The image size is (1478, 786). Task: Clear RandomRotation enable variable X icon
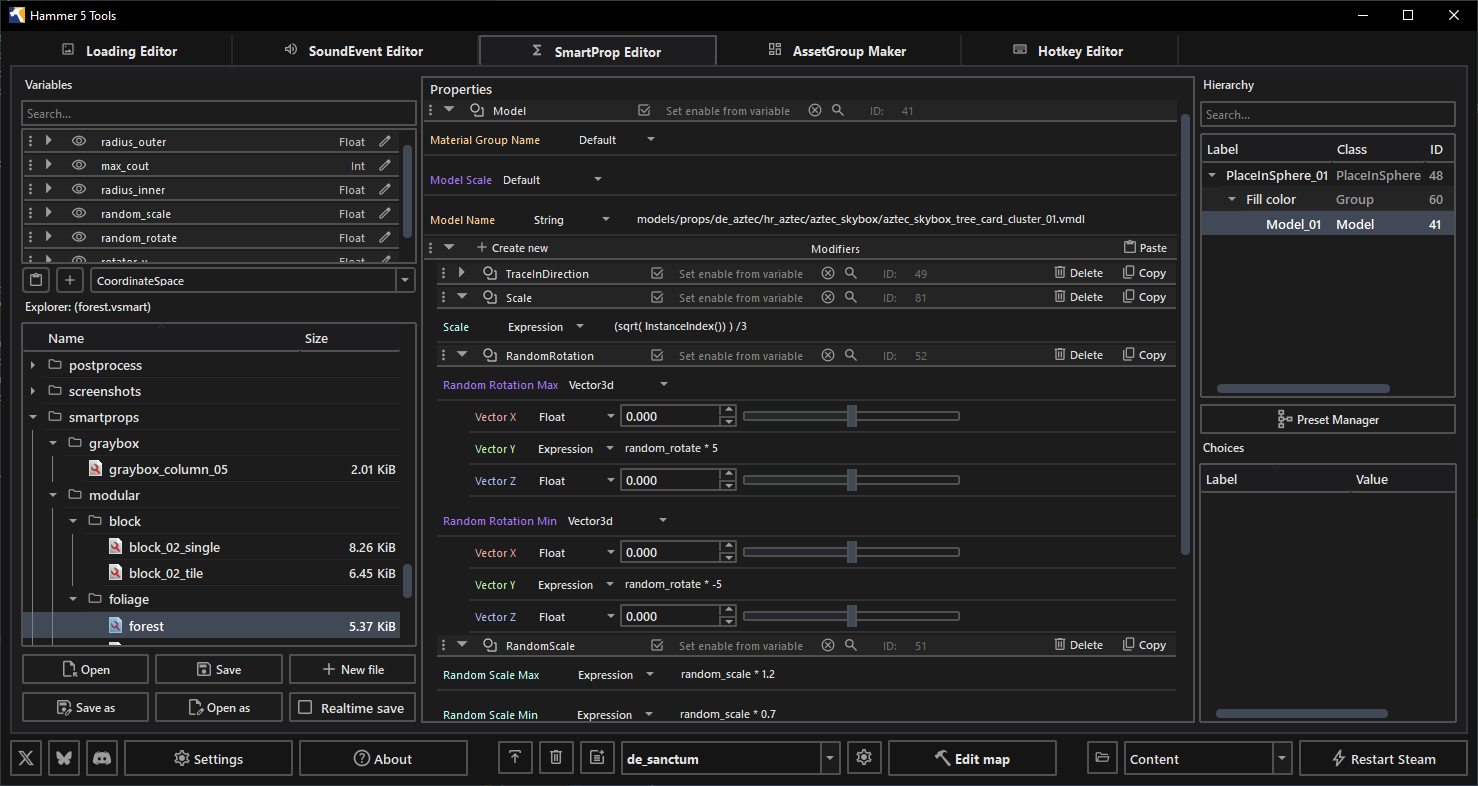(828, 355)
